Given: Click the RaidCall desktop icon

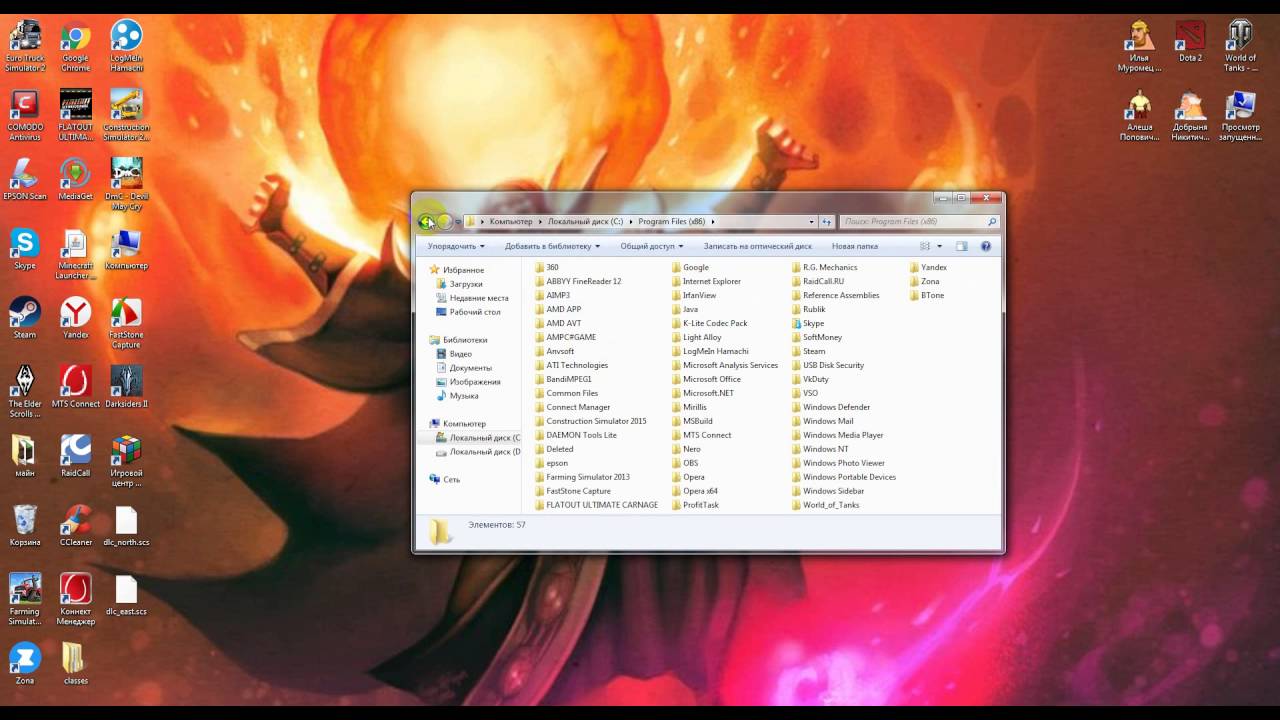Looking at the screenshot, I should 75,456.
